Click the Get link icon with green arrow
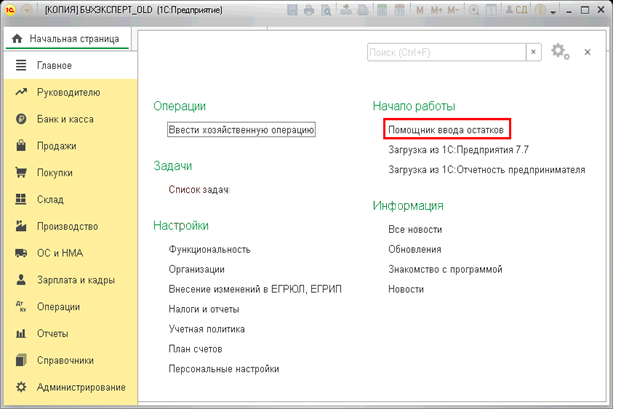617x409 pixels. [x=346, y=10]
